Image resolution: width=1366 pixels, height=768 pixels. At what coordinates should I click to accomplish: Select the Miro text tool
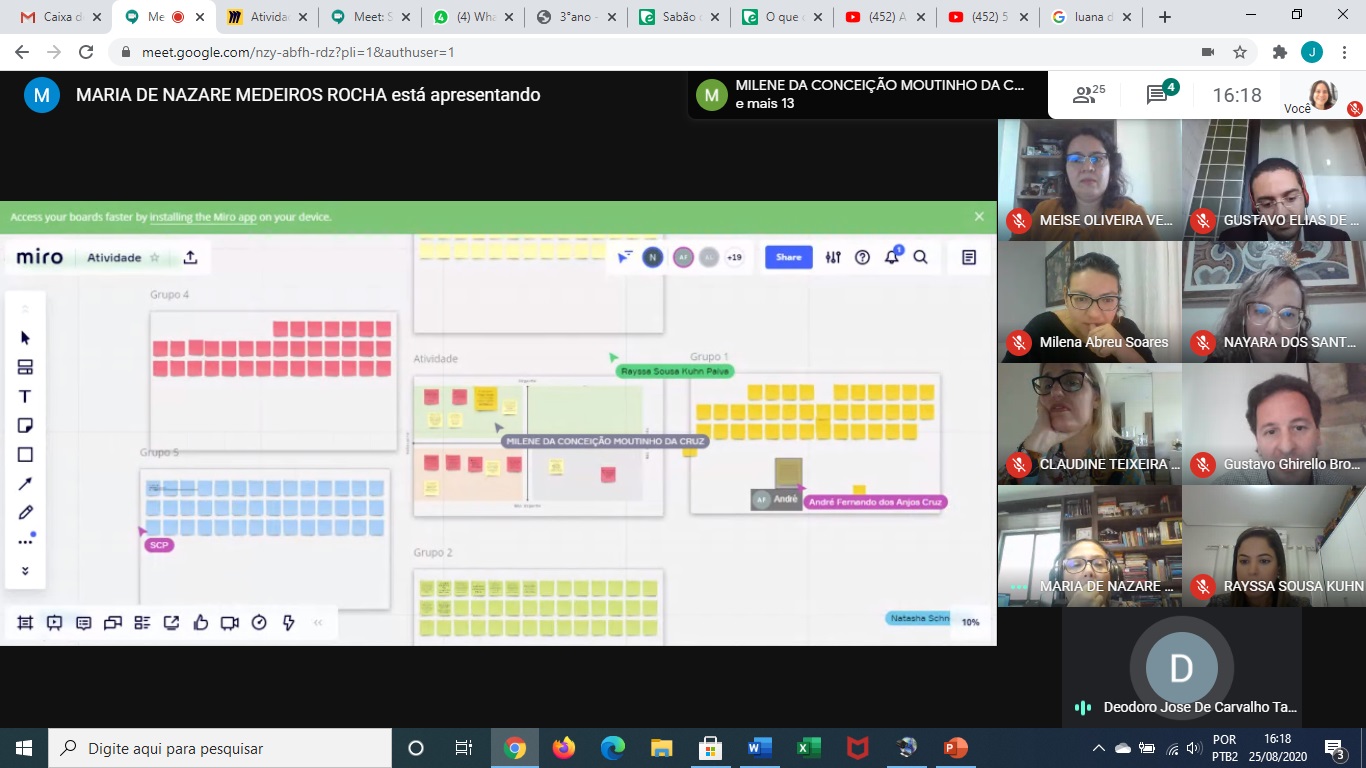25,397
